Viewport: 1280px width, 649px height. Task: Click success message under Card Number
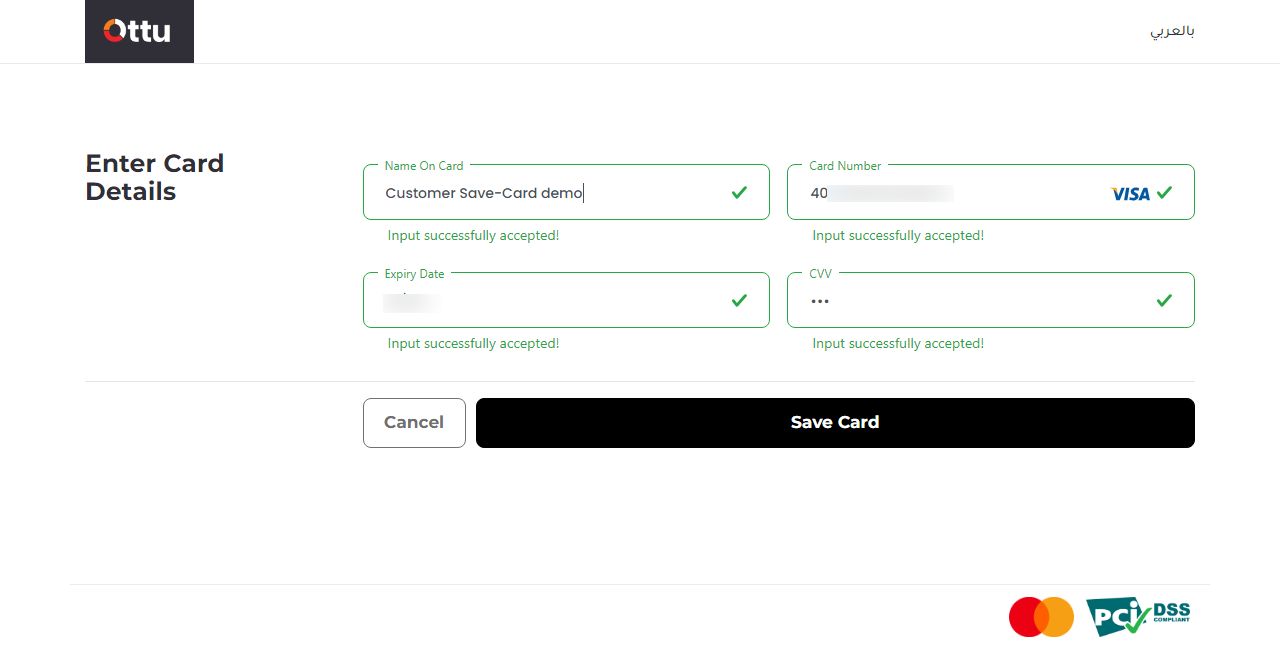tap(898, 236)
